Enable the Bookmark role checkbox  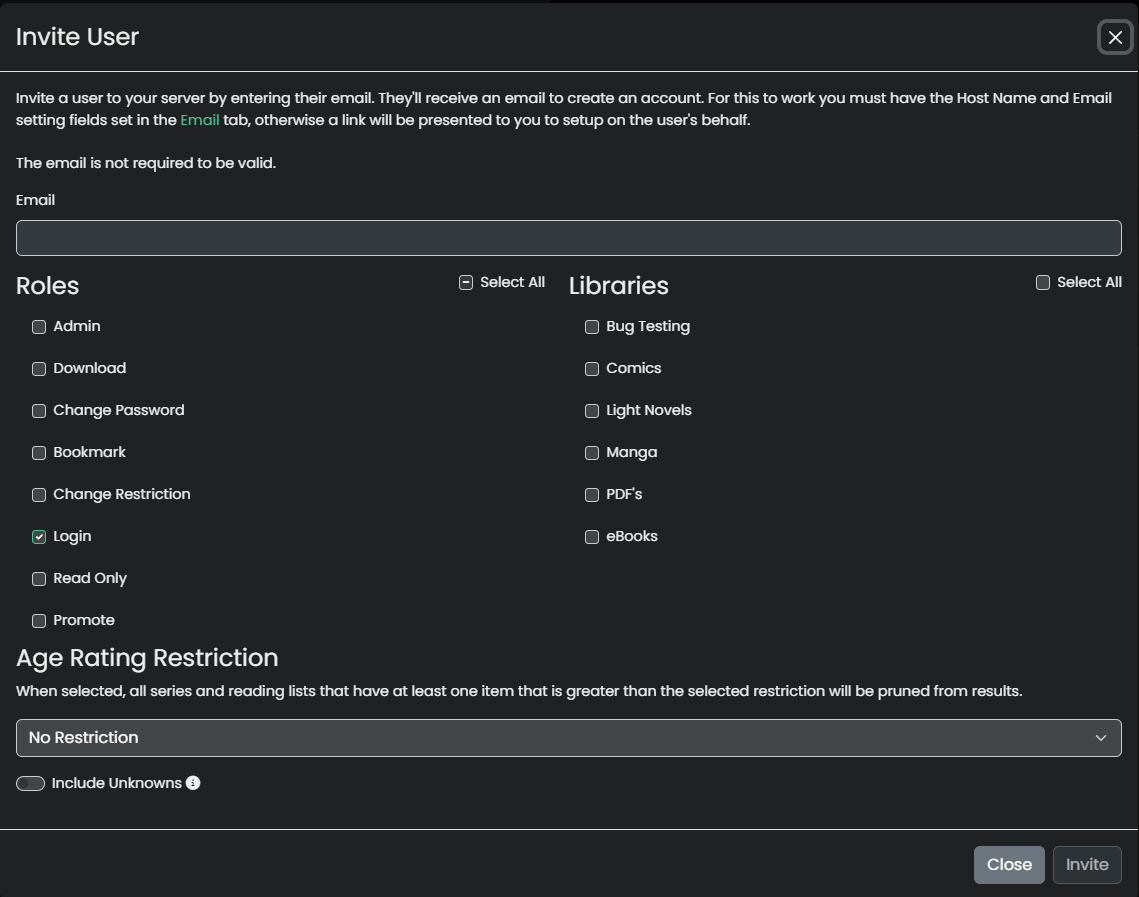pos(39,453)
